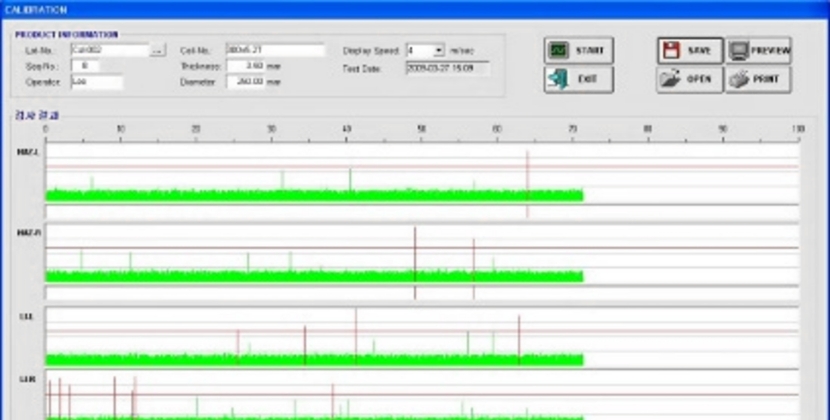
Task: Click the red spike near 63 in third chart
Action: point(519,339)
